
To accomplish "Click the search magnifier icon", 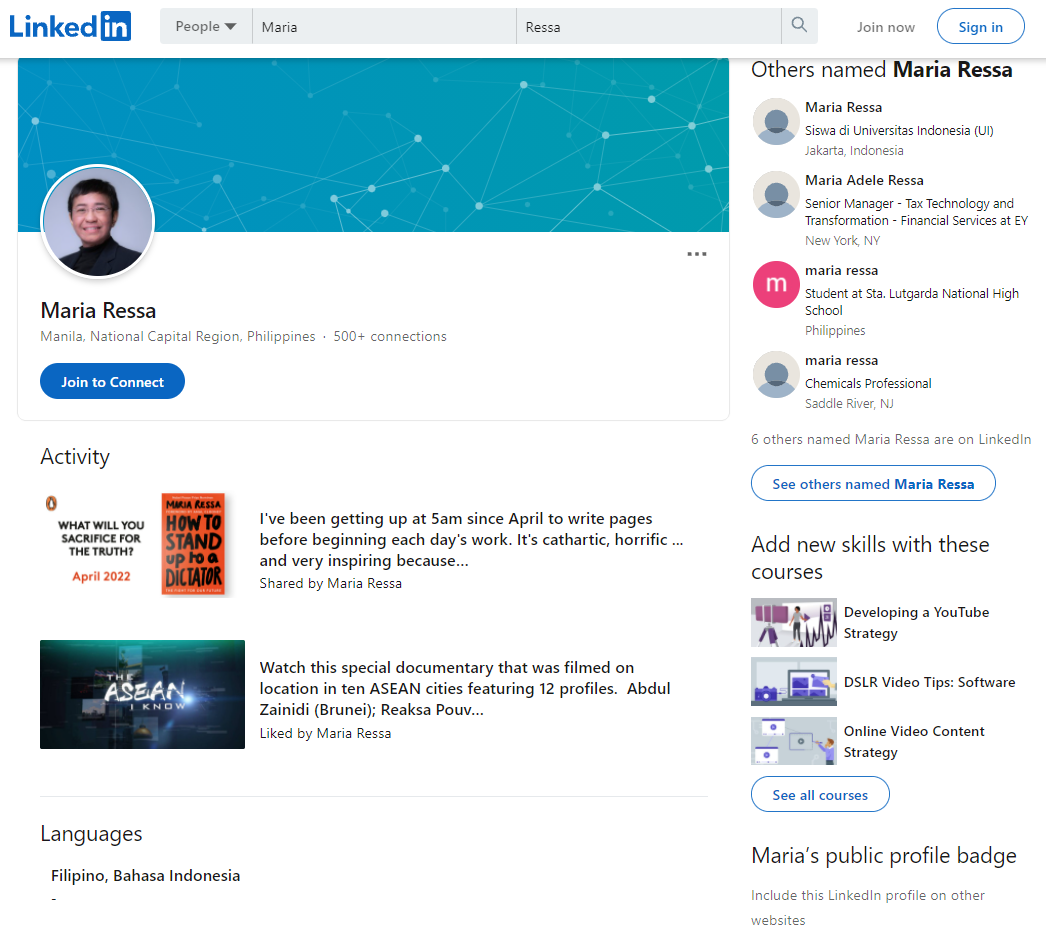I will tap(799, 26).
